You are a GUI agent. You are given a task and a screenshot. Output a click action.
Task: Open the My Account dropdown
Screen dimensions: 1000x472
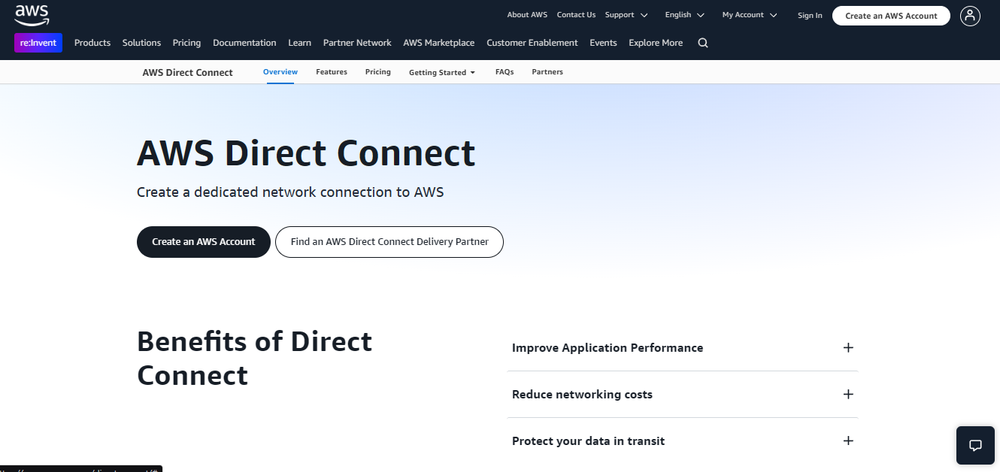click(749, 15)
